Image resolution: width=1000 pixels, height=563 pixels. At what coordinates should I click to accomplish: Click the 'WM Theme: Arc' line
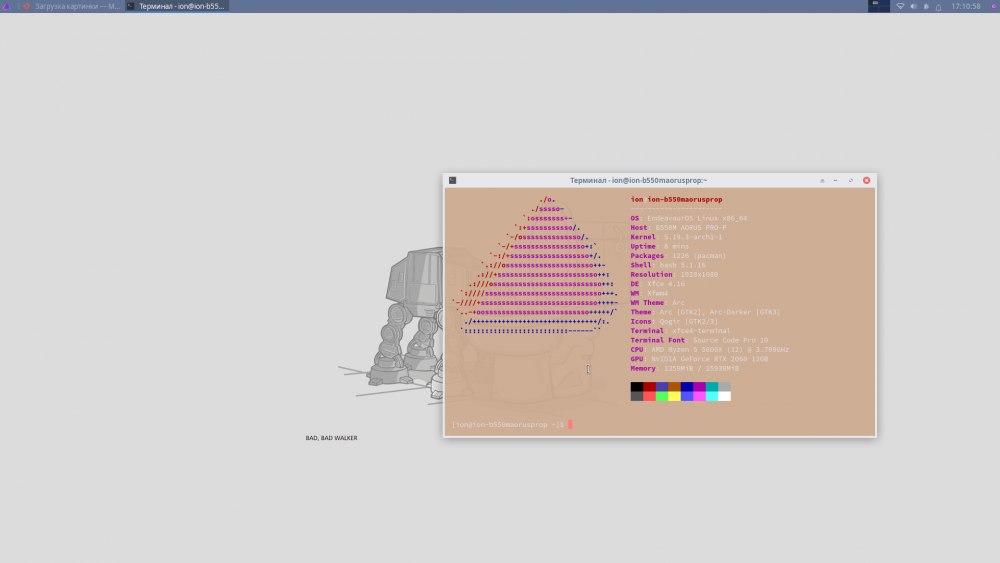coord(658,303)
